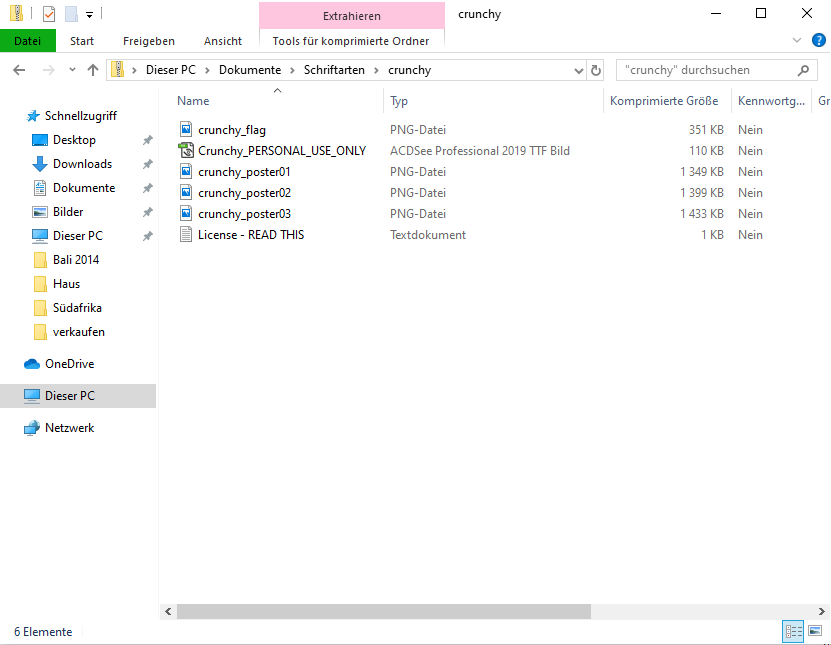Click the zip folder icon in title bar
Image resolution: width=831 pixels, height=645 pixels.
(16, 14)
